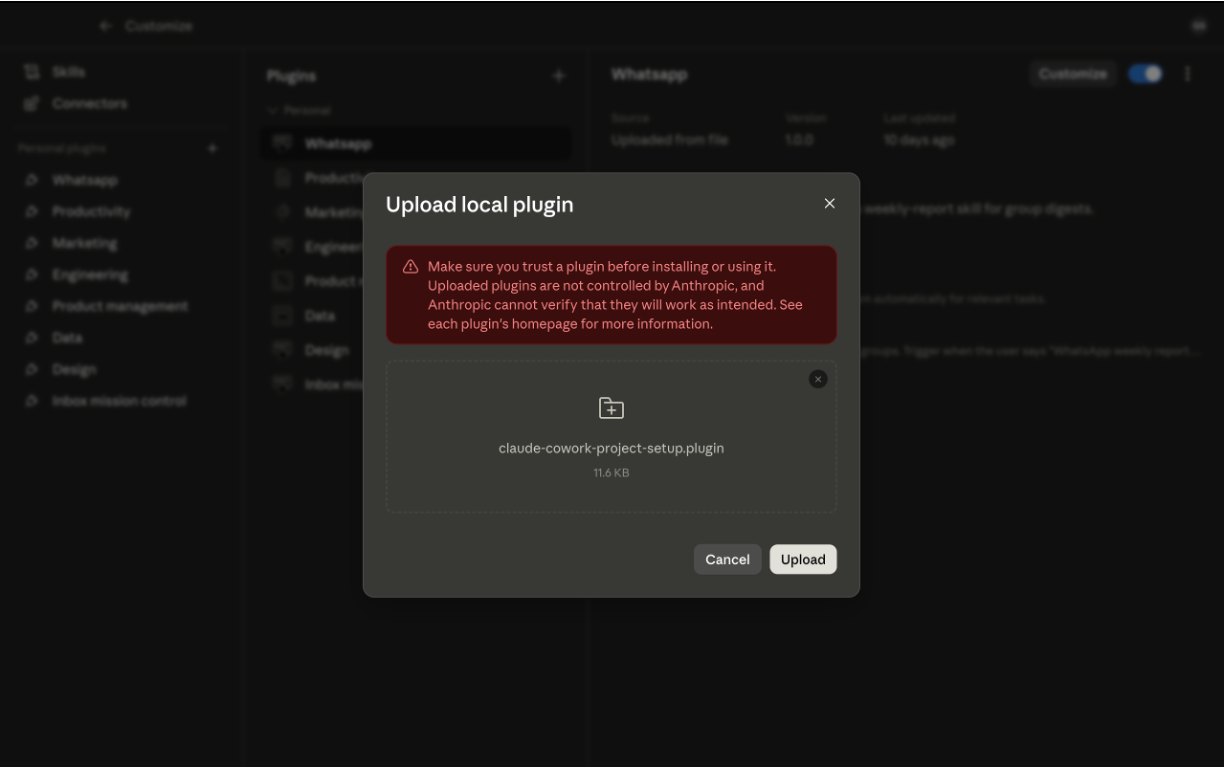Click the Whatsapp plugin icon in sidebar

click(32, 180)
